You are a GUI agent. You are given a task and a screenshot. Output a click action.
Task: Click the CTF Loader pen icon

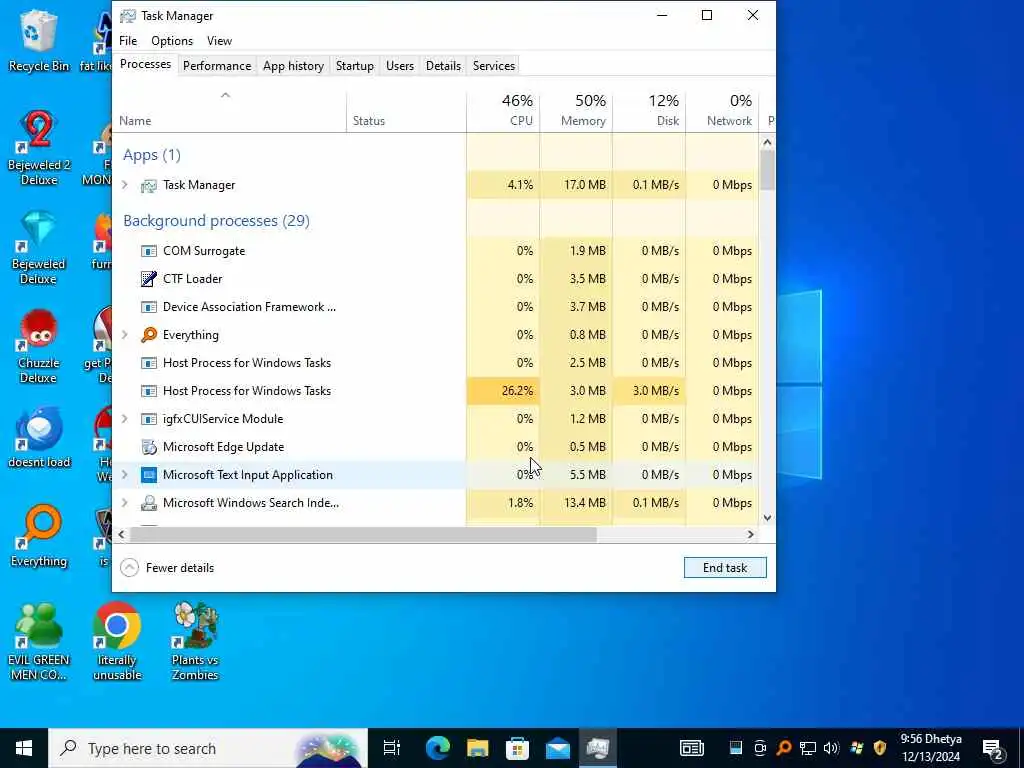pos(149,279)
